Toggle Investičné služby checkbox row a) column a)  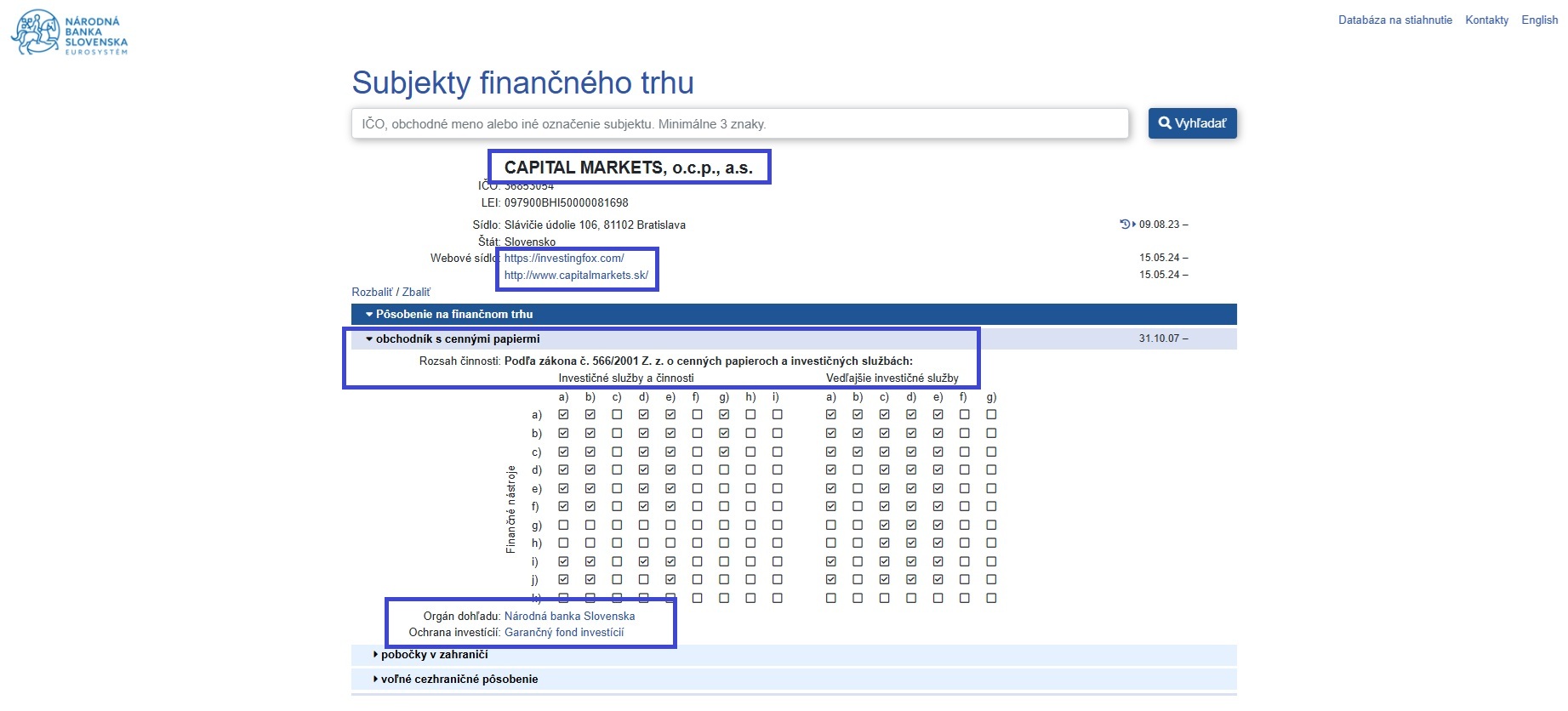coord(563,415)
